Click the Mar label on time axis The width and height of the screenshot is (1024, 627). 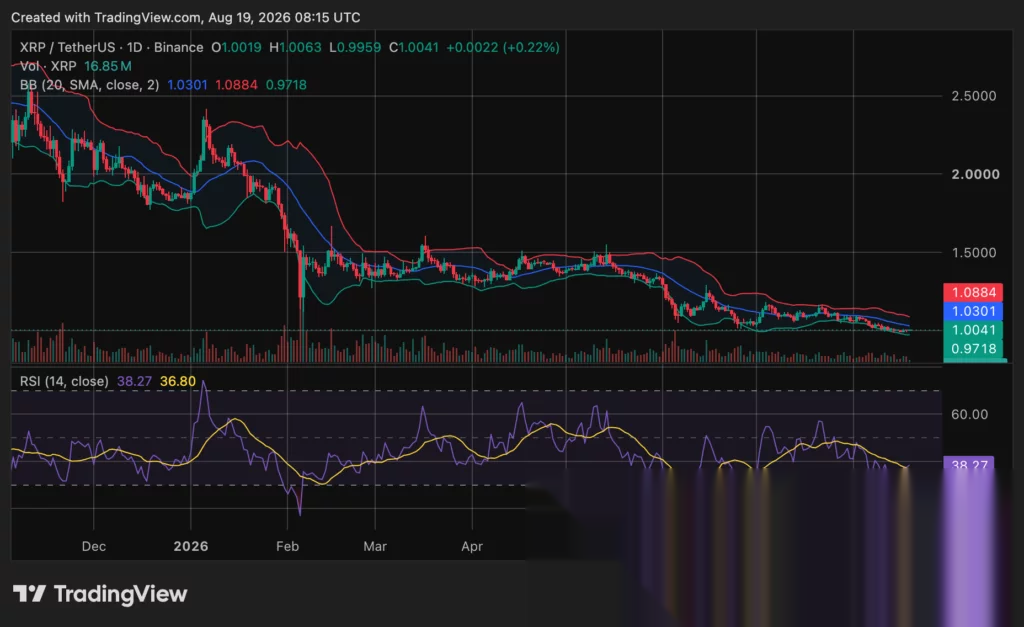[375, 546]
